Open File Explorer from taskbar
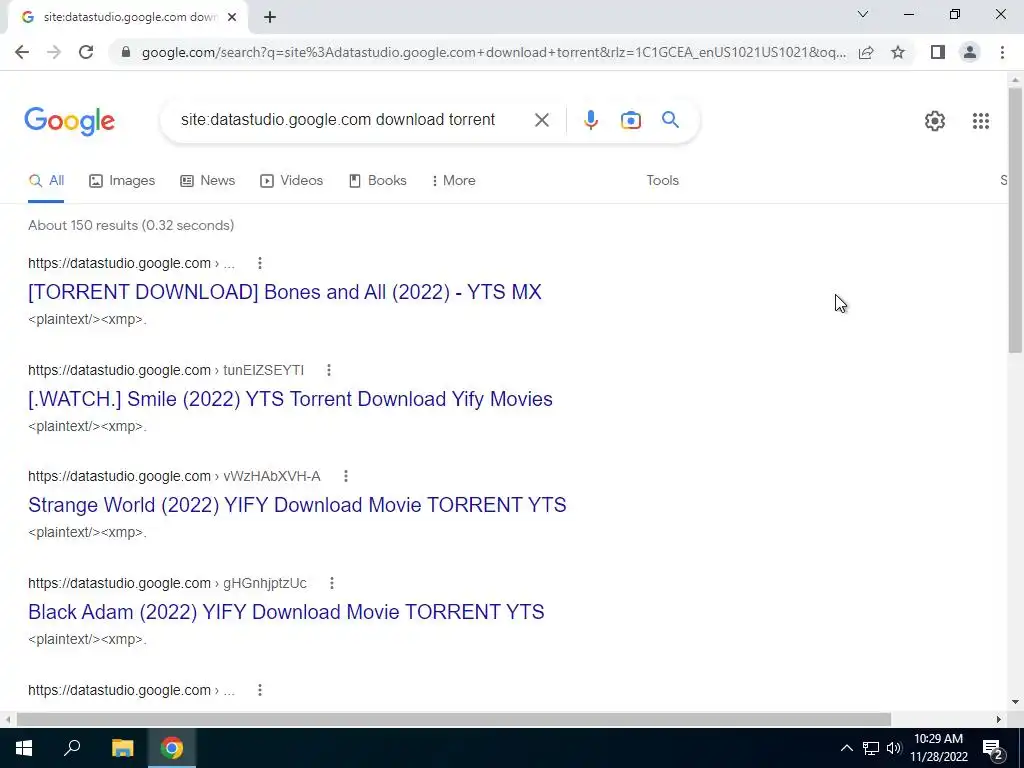This screenshot has height=768, width=1024. pyautogui.click(x=122, y=748)
